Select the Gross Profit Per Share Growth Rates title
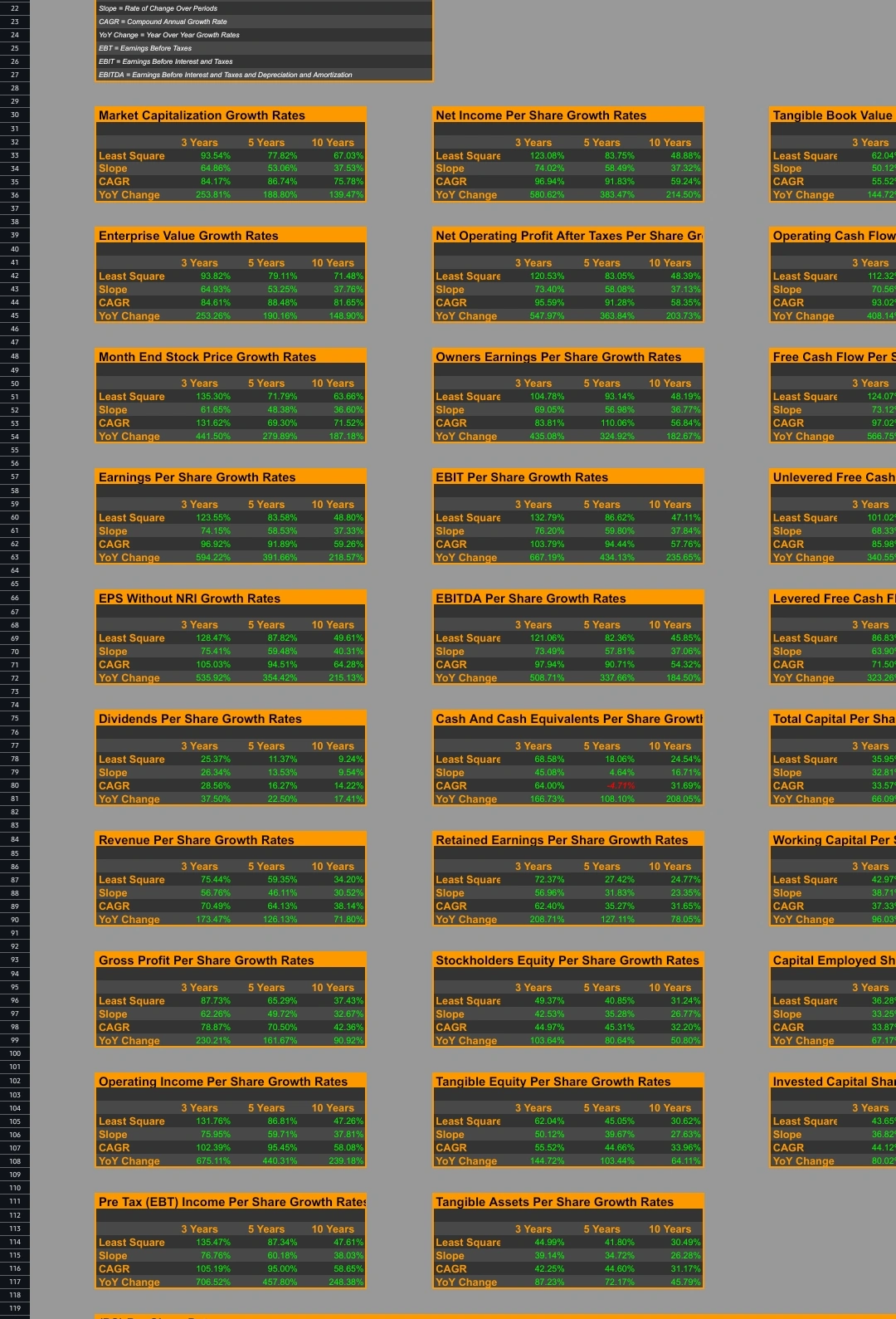Image resolution: width=896 pixels, height=1319 pixels. click(x=207, y=960)
